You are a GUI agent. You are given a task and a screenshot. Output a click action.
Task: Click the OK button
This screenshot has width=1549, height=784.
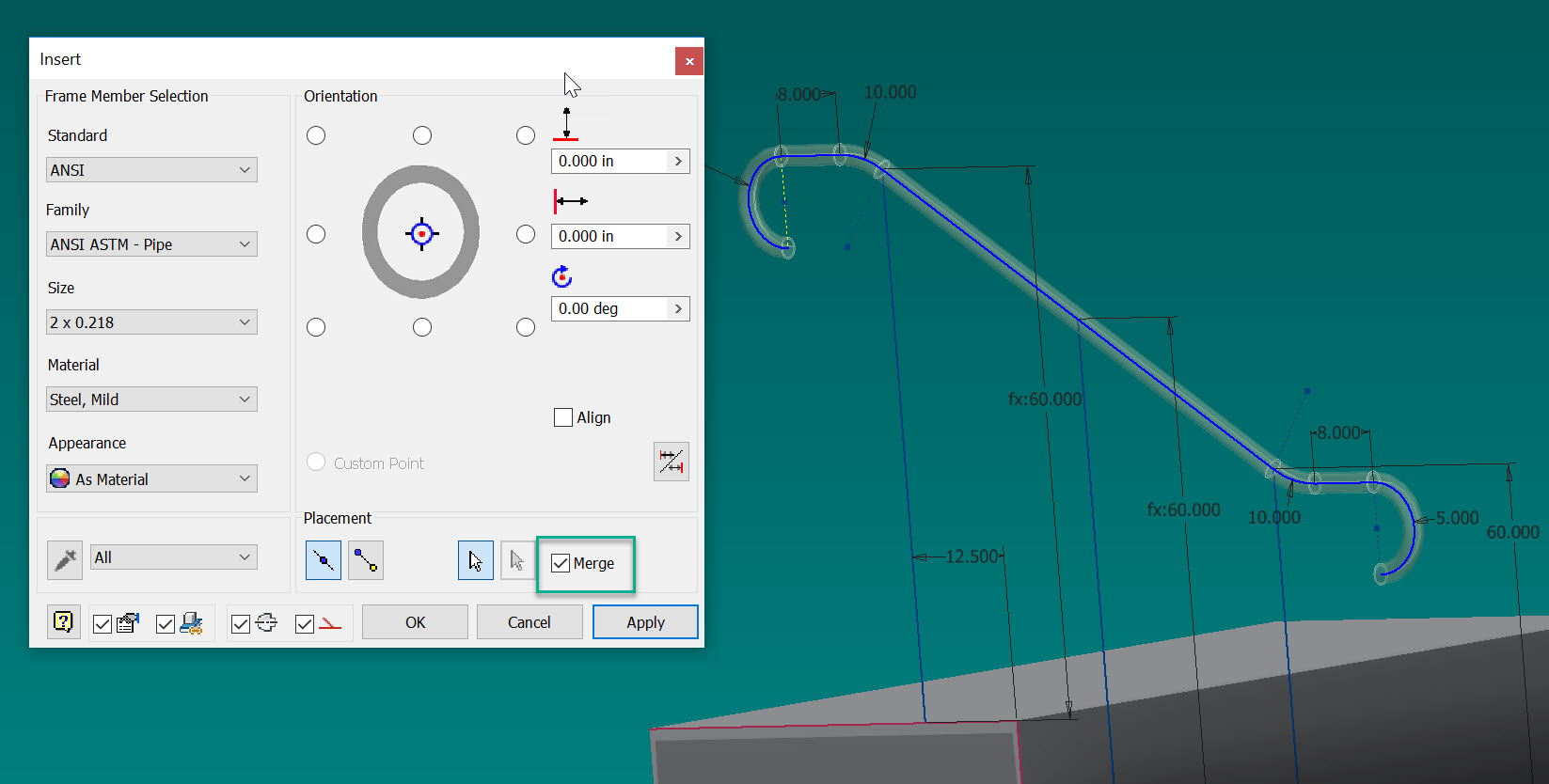[x=415, y=622]
